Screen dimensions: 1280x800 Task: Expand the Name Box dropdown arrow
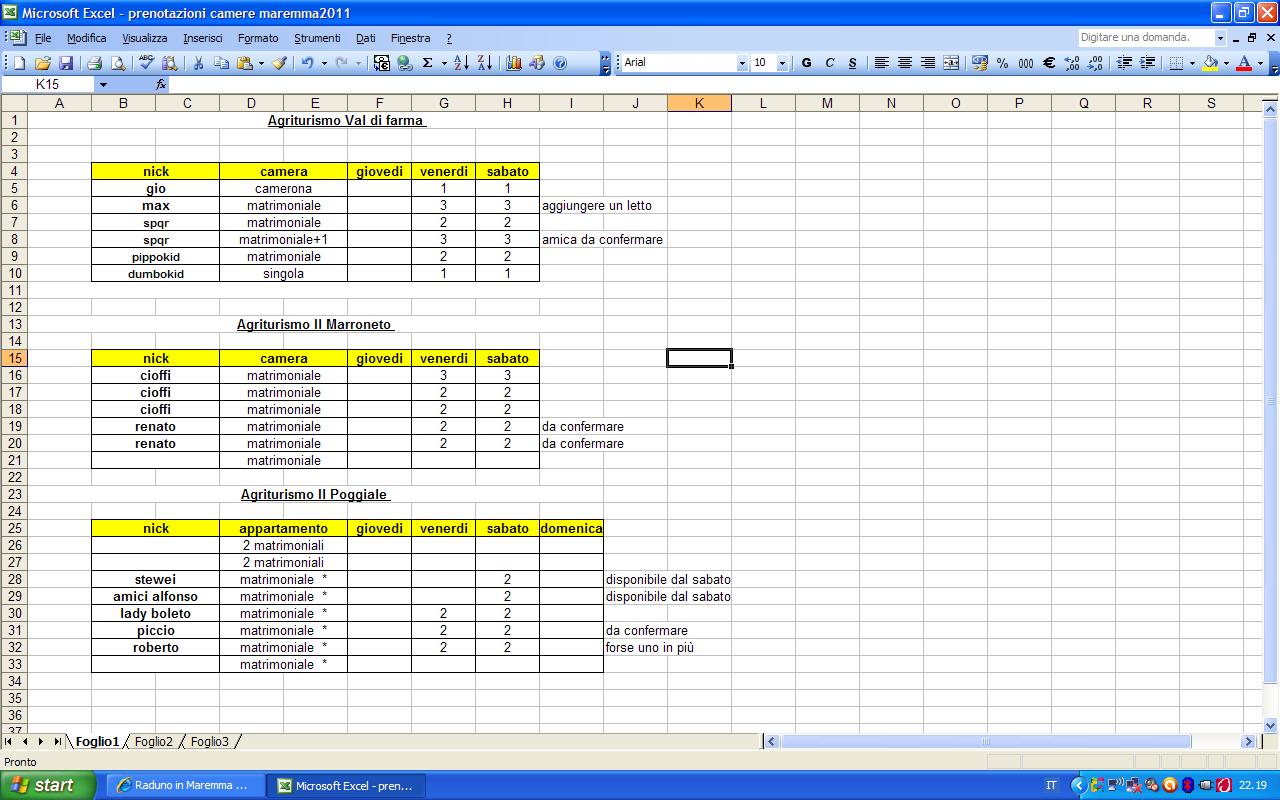coord(102,85)
